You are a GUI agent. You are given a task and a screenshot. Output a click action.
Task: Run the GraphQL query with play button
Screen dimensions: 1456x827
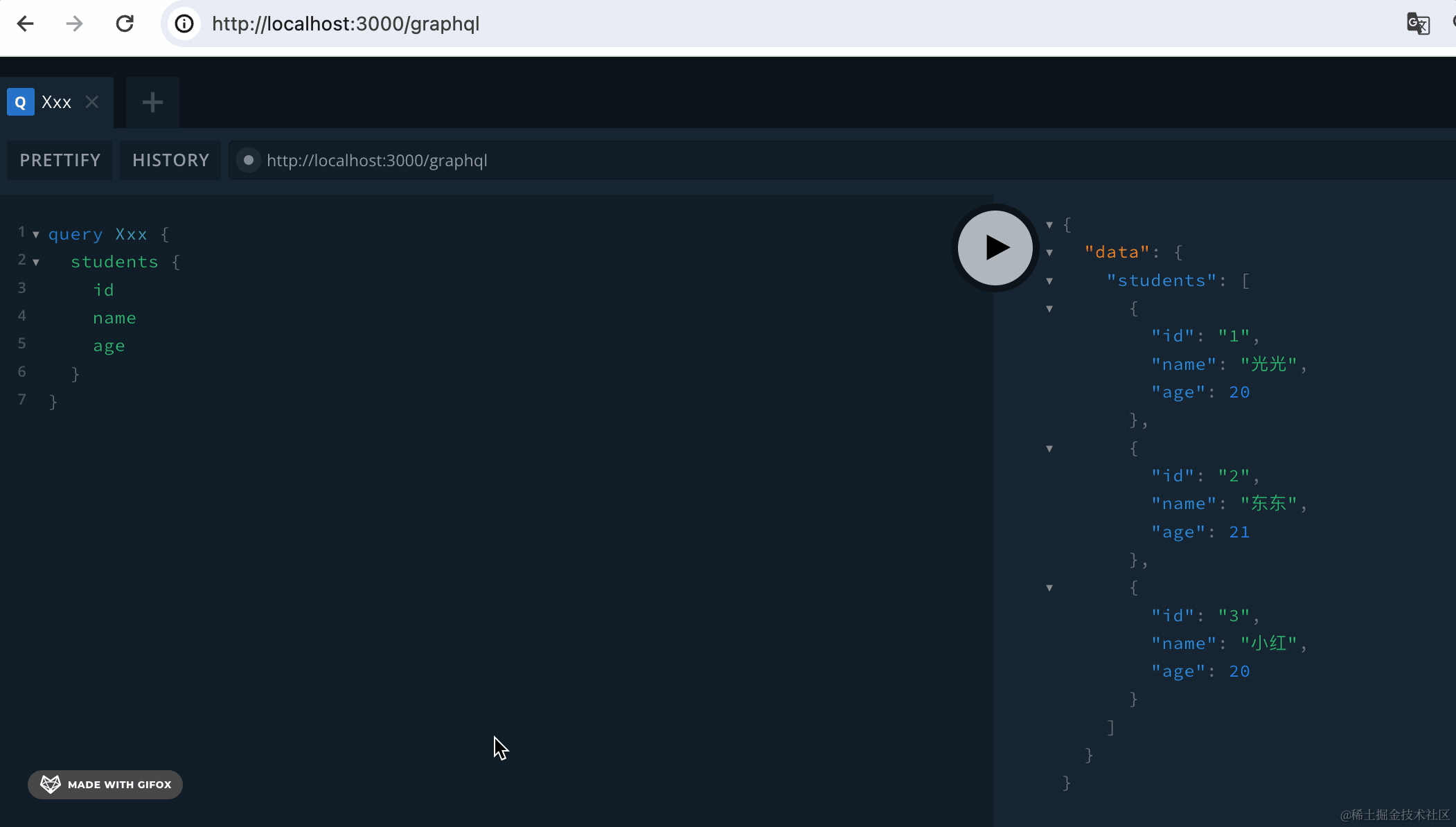(995, 247)
